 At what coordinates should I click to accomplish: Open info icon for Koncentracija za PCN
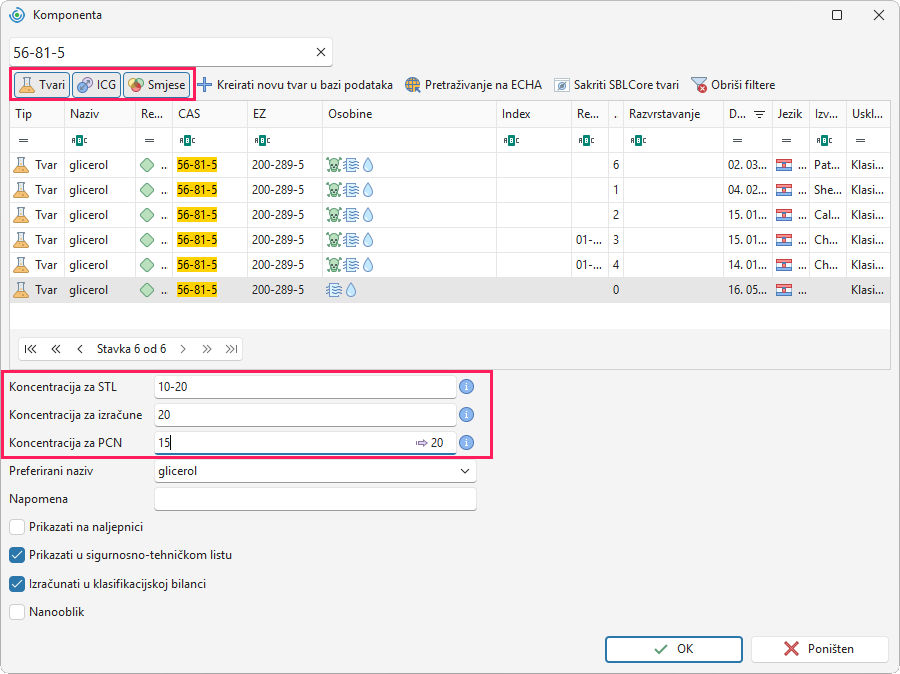click(x=467, y=443)
